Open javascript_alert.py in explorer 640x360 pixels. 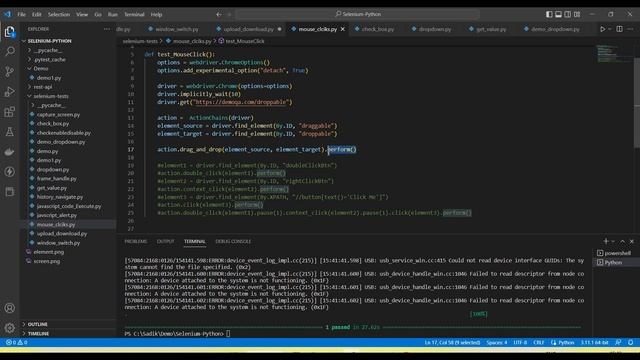(x=57, y=215)
